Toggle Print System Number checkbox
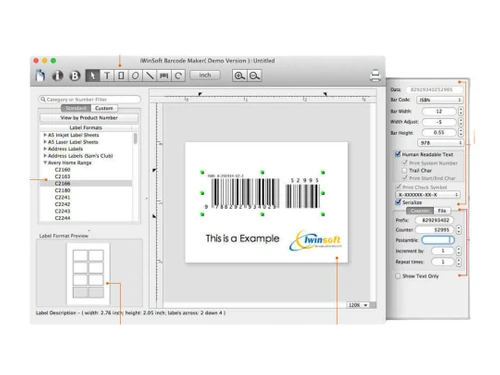This screenshot has height=375, width=500. pos(405,163)
